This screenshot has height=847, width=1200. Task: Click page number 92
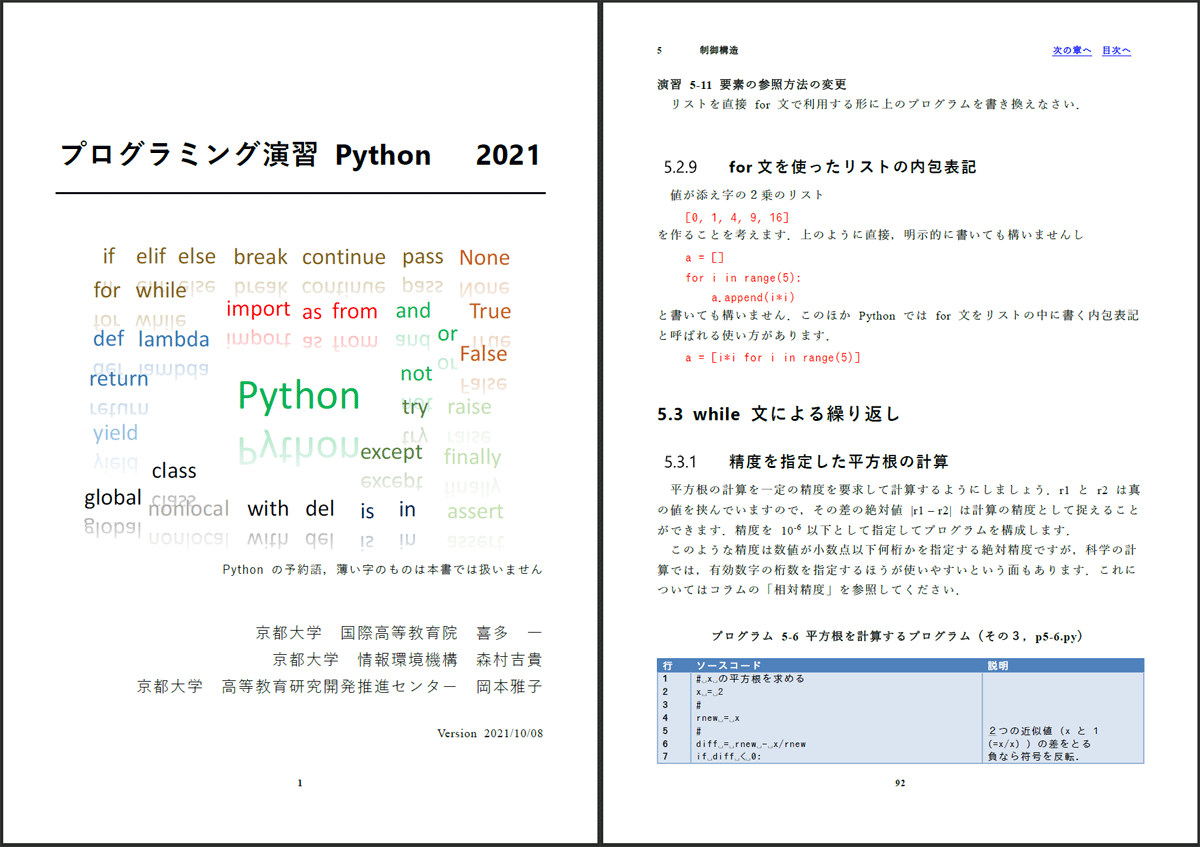point(899,783)
